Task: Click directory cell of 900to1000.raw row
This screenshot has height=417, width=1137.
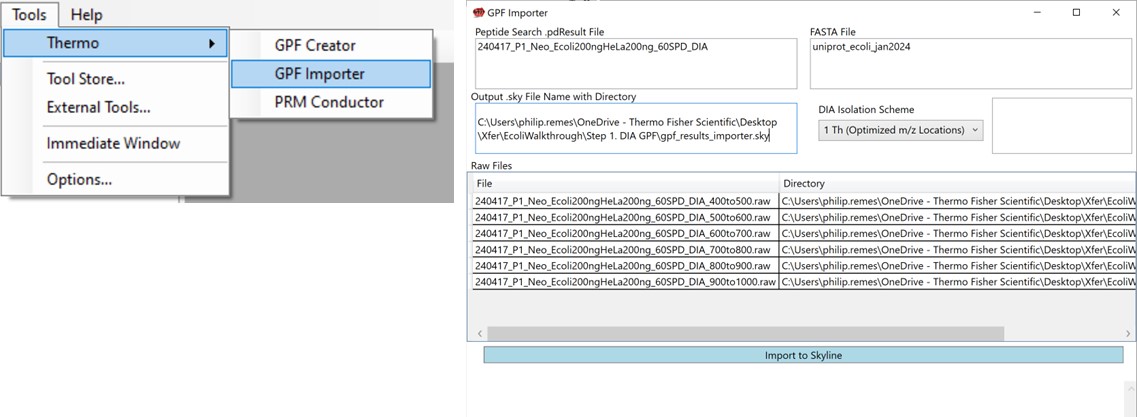Action: click(x=957, y=281)
